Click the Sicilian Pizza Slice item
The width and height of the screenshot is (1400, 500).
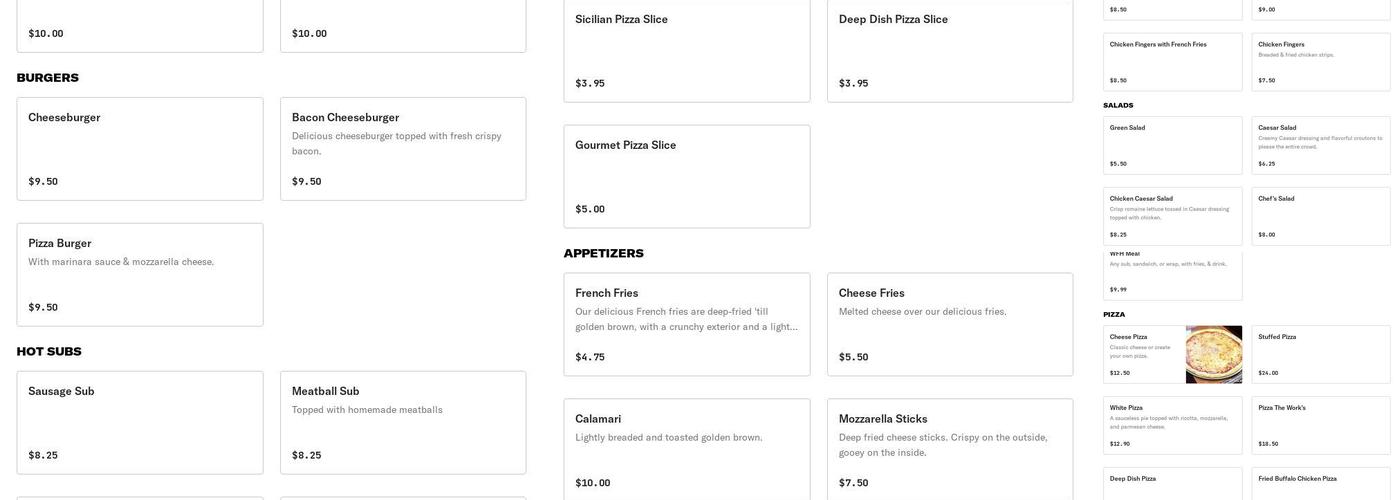coord(686,50)
